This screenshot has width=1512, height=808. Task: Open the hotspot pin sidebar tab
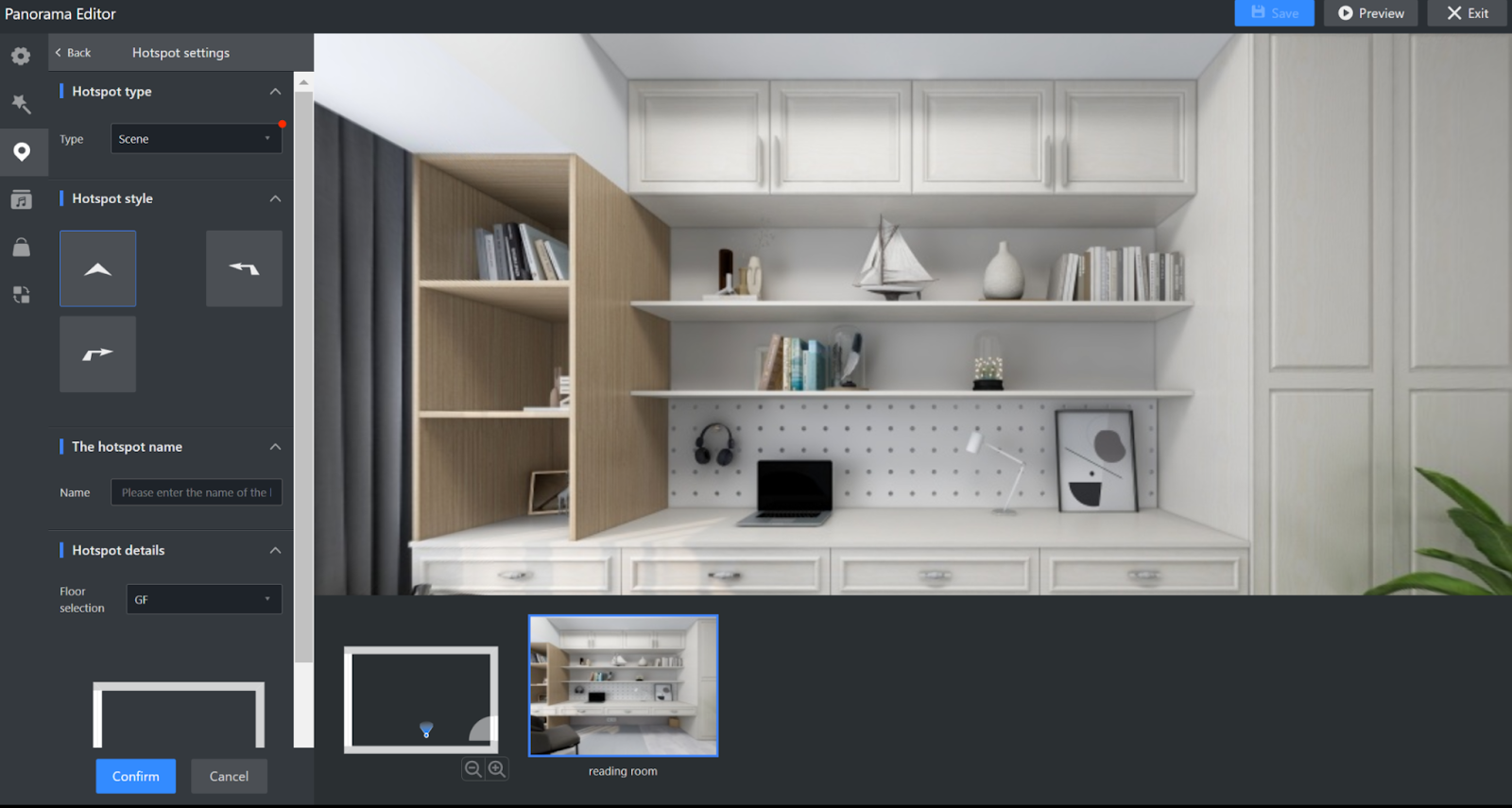click(x=22, y=152)
